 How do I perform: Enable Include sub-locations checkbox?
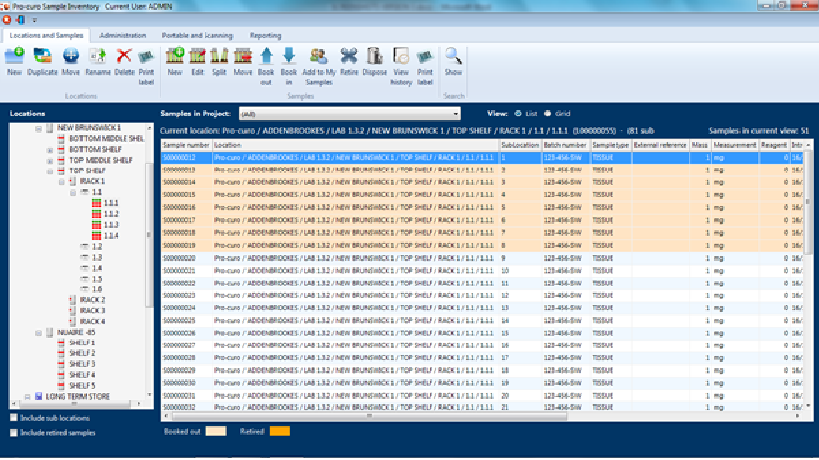pos(13,418)
